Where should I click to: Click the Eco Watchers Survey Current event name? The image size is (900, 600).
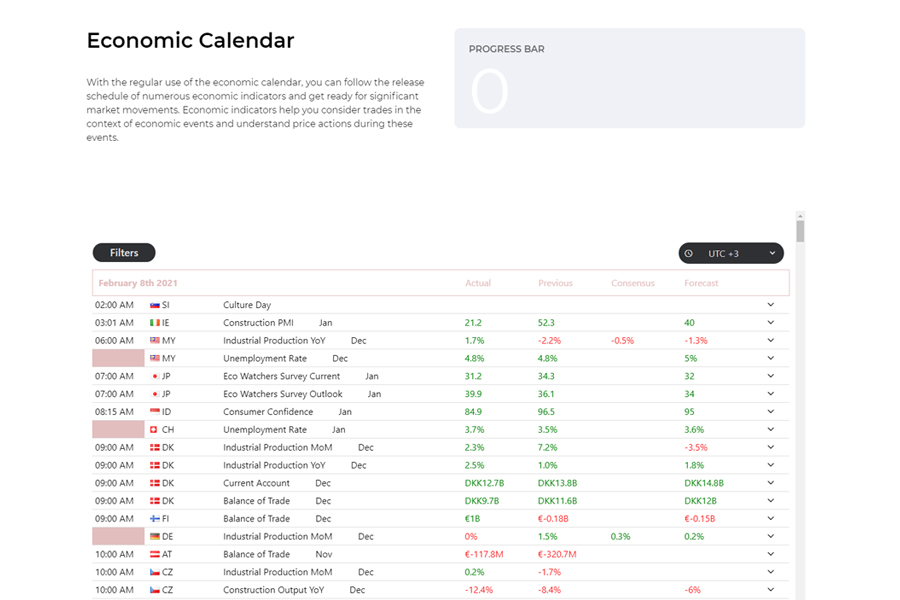(x=281, y=376)
